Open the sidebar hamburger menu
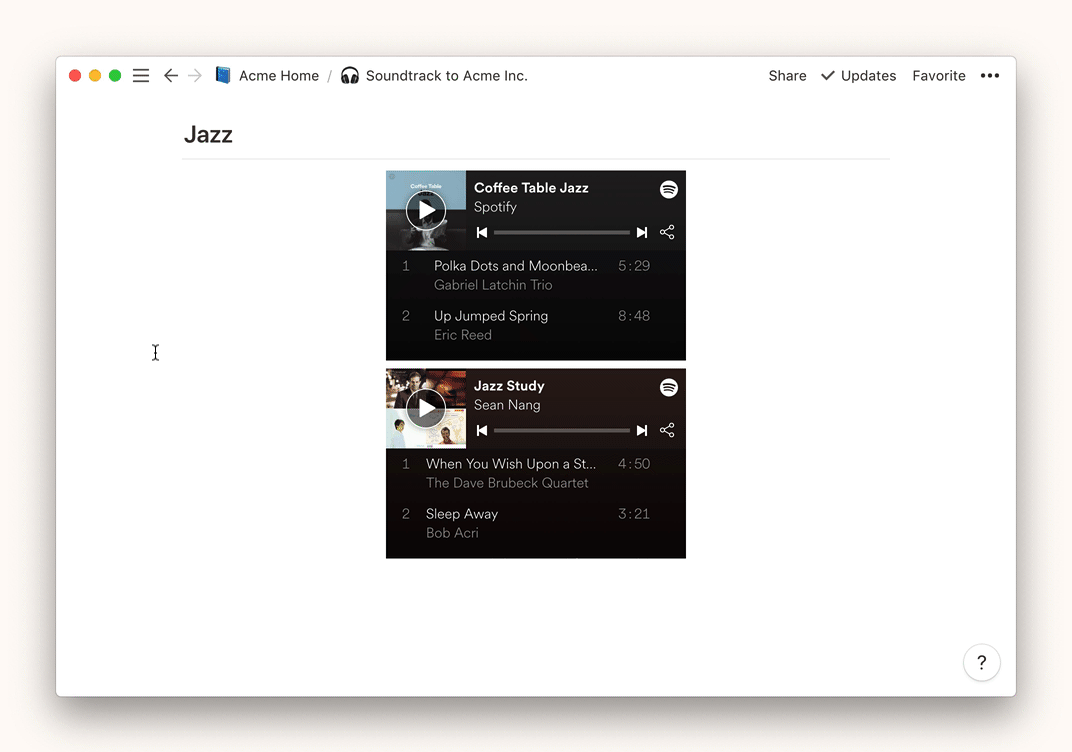The image size is (1072, 752). tap(141, 76)
